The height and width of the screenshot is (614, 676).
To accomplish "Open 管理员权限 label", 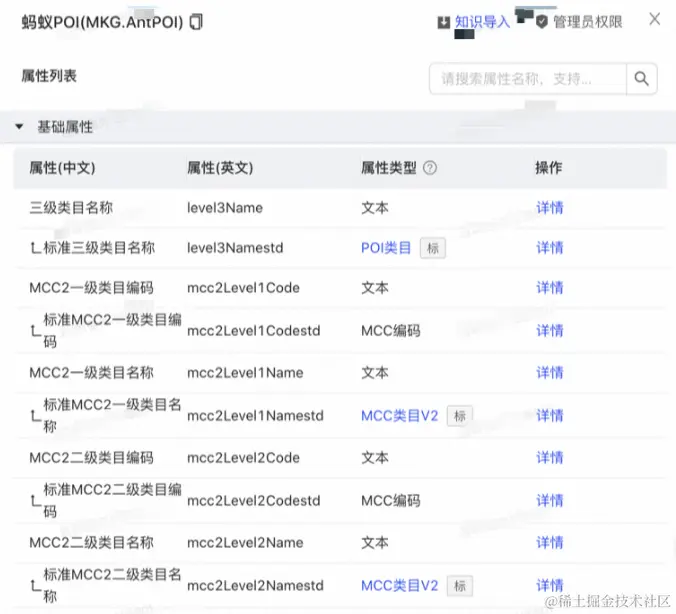I will (x=588, y=22).
